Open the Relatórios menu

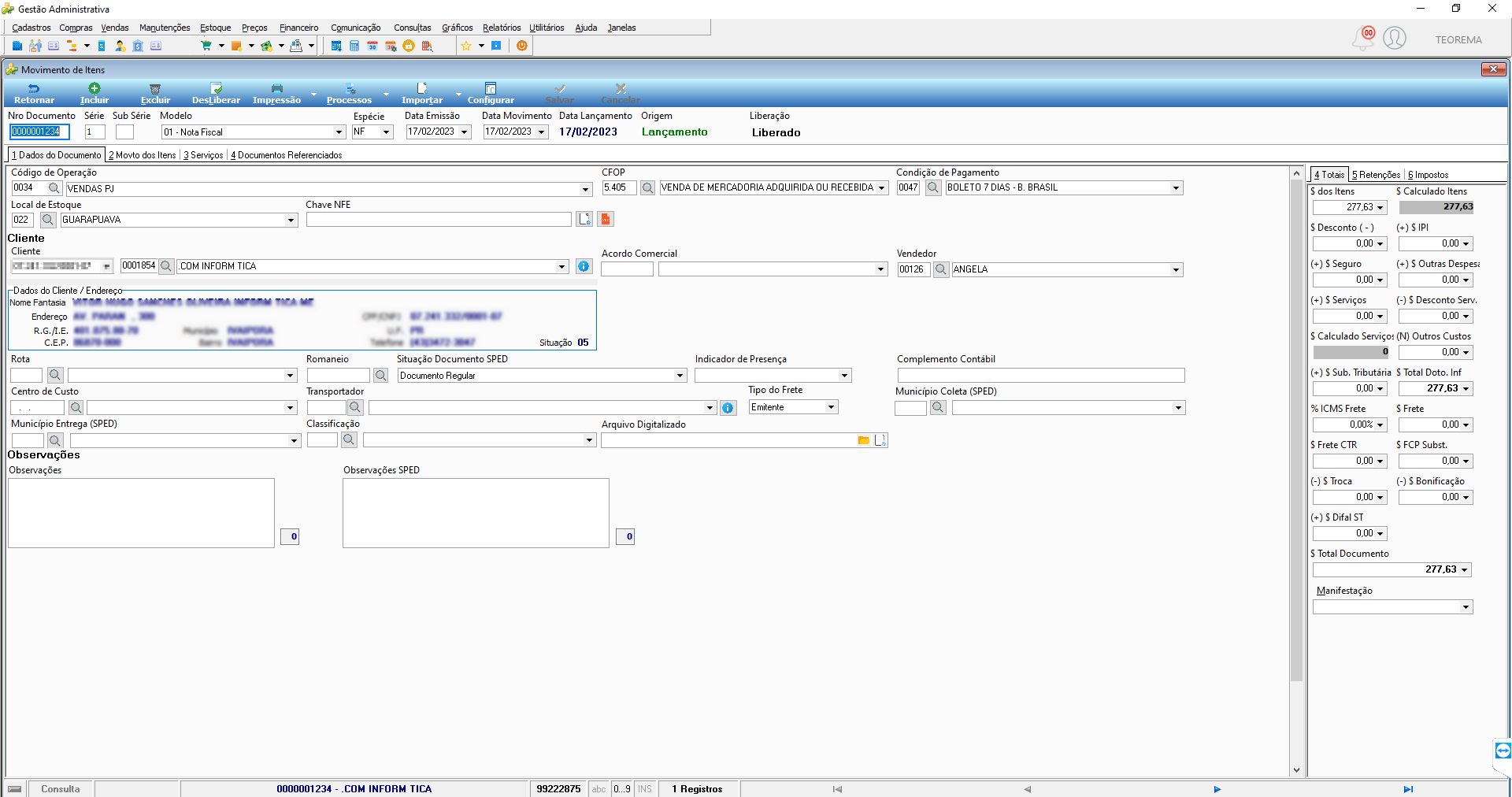pyautogui.click(x=502, y=28)
